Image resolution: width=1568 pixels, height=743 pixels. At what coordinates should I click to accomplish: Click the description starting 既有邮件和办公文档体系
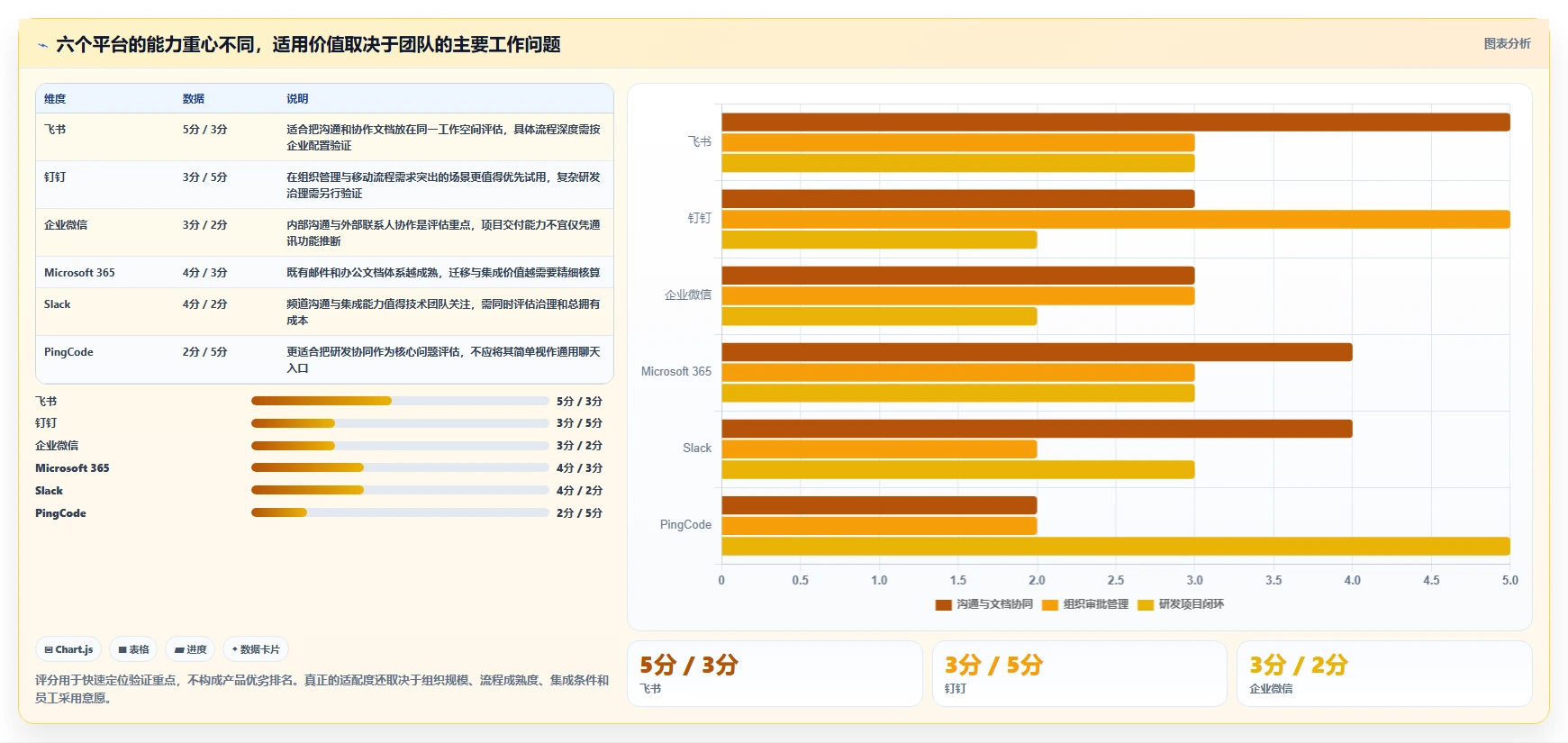click(443, 273)
